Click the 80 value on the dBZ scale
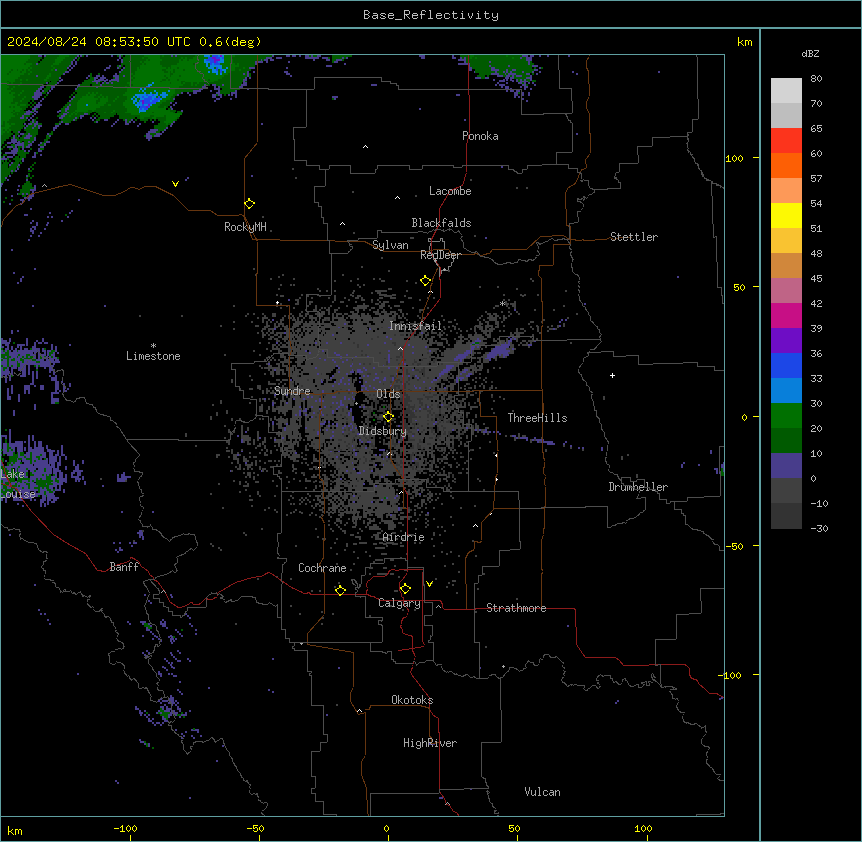The width and height of the screenshot is (862, 842). (x=816, y=79)
